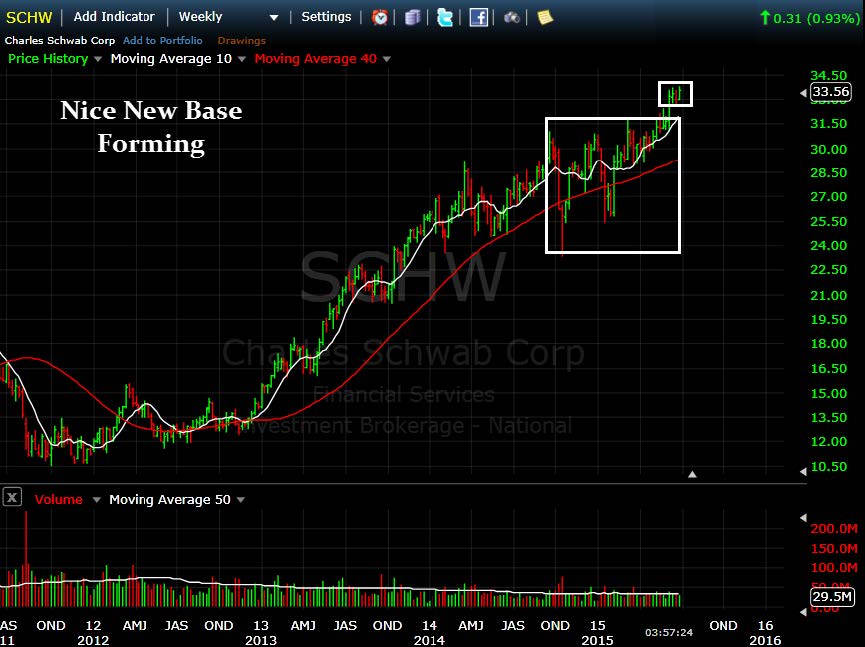This screenshot has height=647, width=865.
Task: Expand Moving Average 50 options arrow
Action: click(241, 500)
